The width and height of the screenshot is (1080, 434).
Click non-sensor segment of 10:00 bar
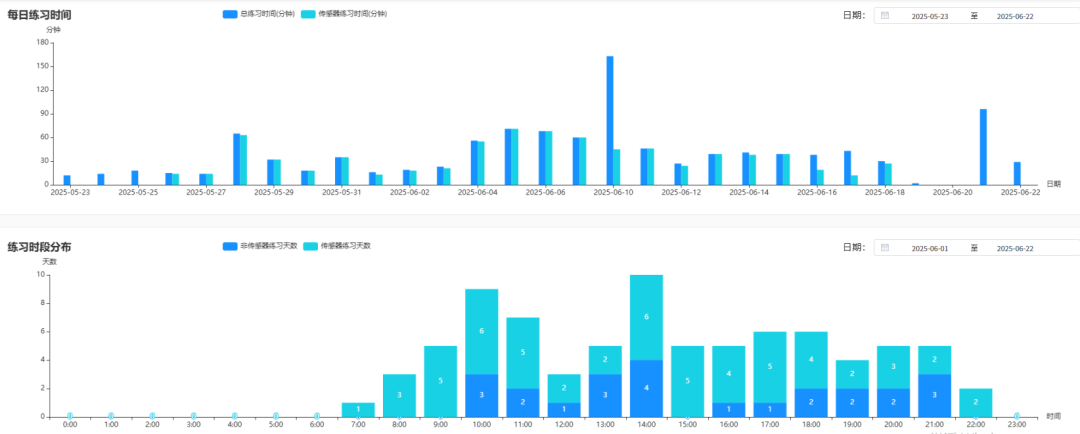pyautogui.click(x=481, y=395)
